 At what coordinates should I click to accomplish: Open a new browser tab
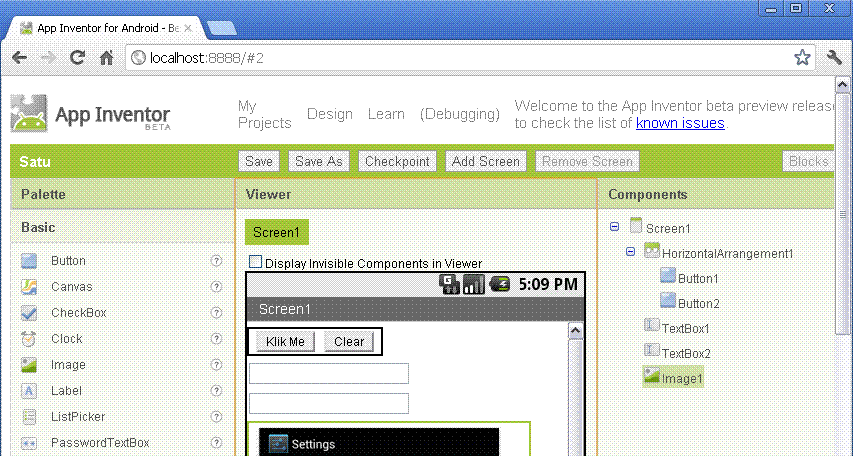(221, 28)
